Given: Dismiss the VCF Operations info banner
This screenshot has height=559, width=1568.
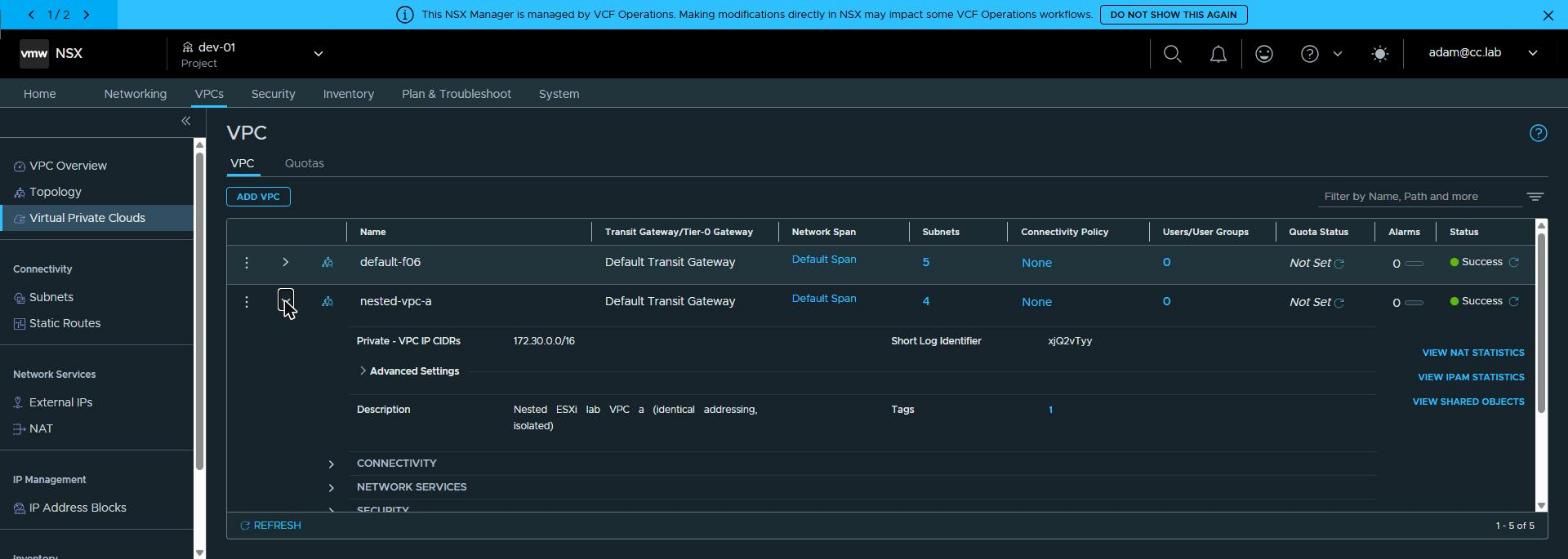Looking at the screenshot, I should (x=1549, y=15).
